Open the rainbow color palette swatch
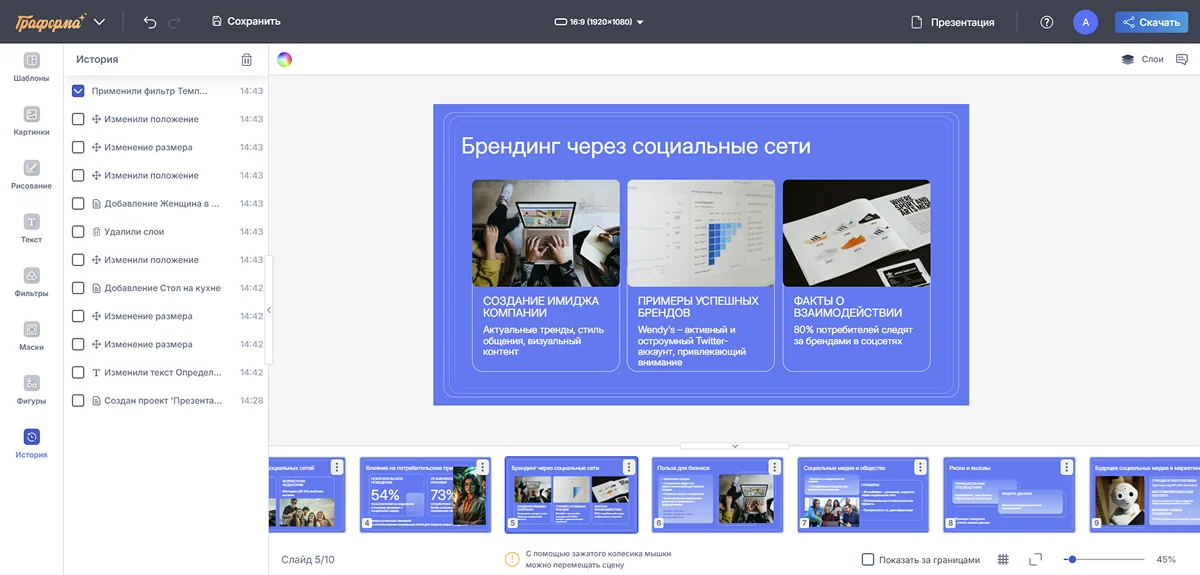This screenshot has width=1200, height=575. (x=285, y=59)
